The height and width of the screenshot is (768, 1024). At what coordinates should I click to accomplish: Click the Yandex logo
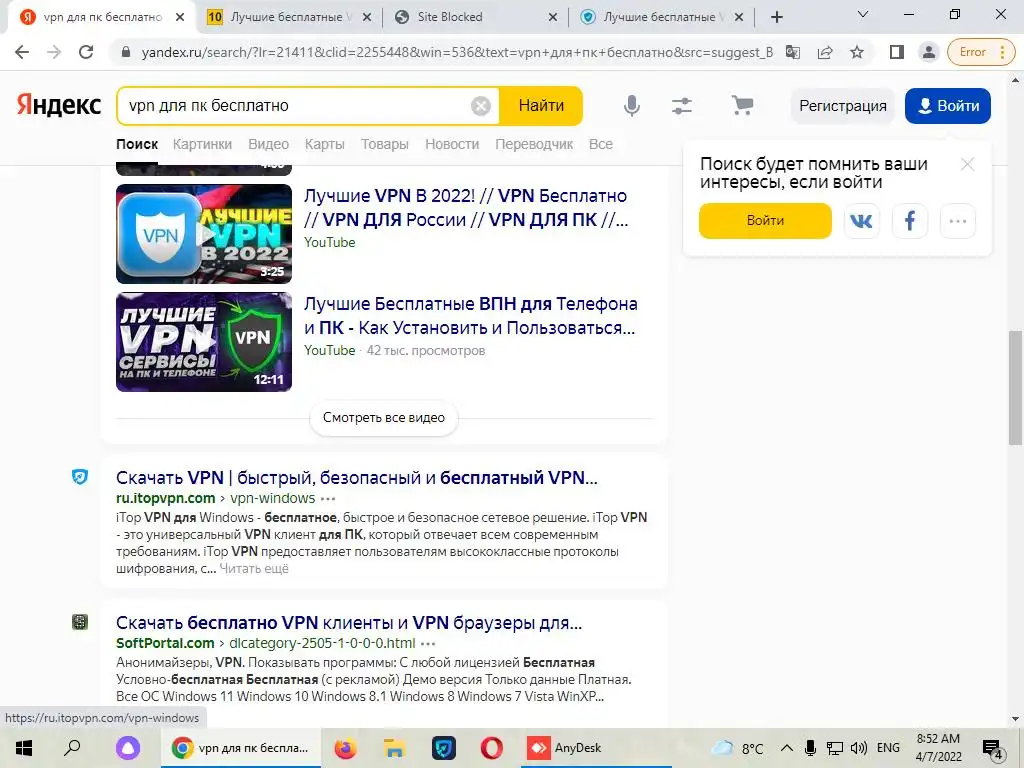coord(59,105)
